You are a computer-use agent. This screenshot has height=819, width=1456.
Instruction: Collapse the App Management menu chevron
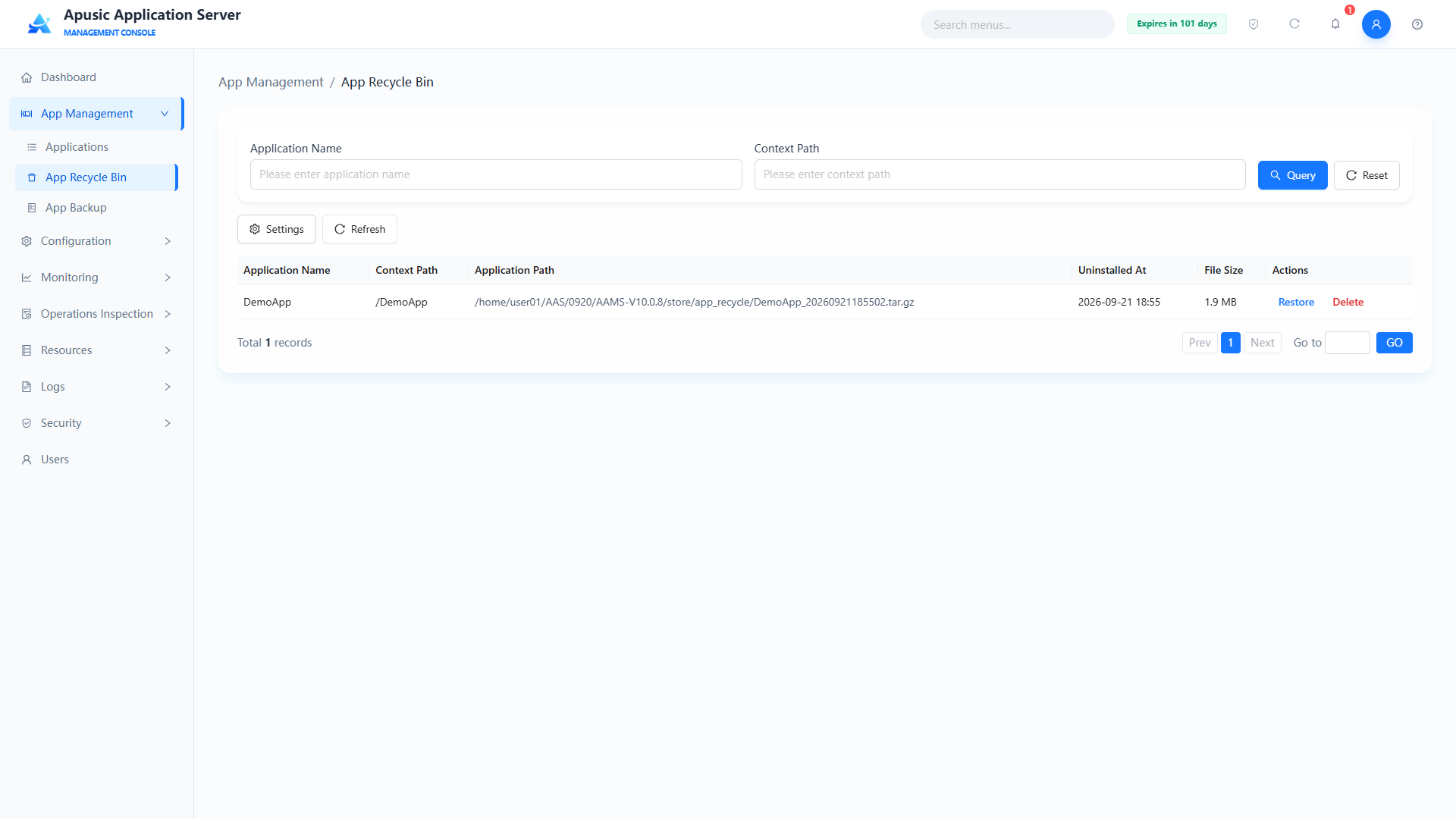(x=165, y=114)
